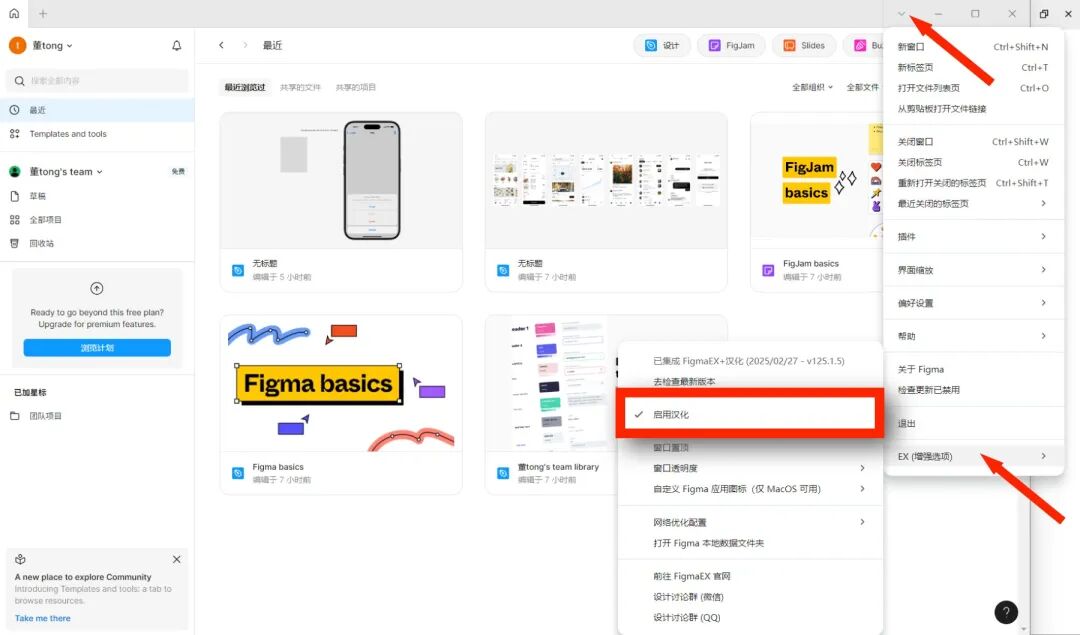Screen dimensions: 1080x635
Task: Expand the 帮助 submenu
Action: pyautogui.click(x=973, y=336)
